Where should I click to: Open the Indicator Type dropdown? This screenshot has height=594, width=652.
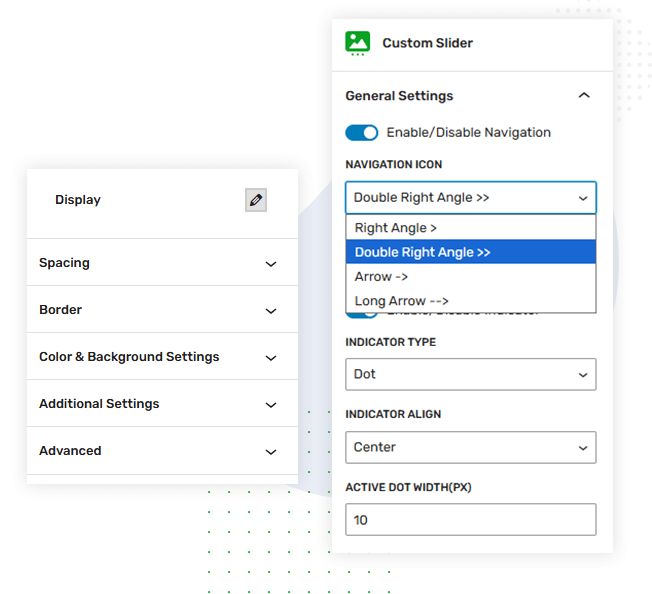pyautogui.click(x=470, y=374)
